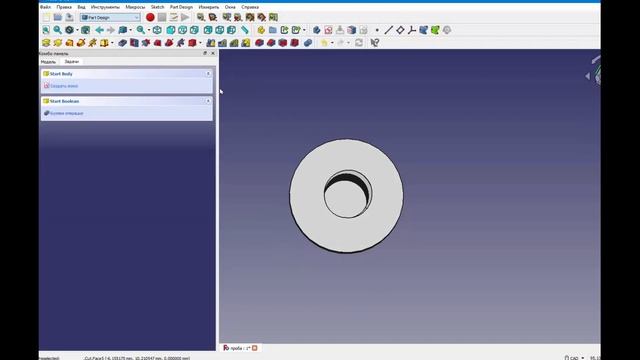The width and height of the screenshot is (640, 360).
Task: Open the Make link dropdown arrow
Action: pyautogui.click(x=304, y=30)
